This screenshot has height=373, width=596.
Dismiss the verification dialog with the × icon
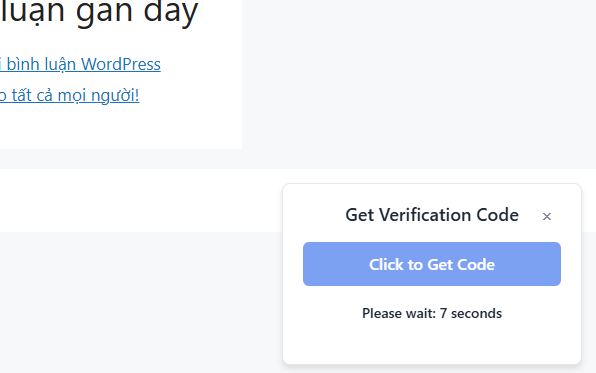pos(547,216)
